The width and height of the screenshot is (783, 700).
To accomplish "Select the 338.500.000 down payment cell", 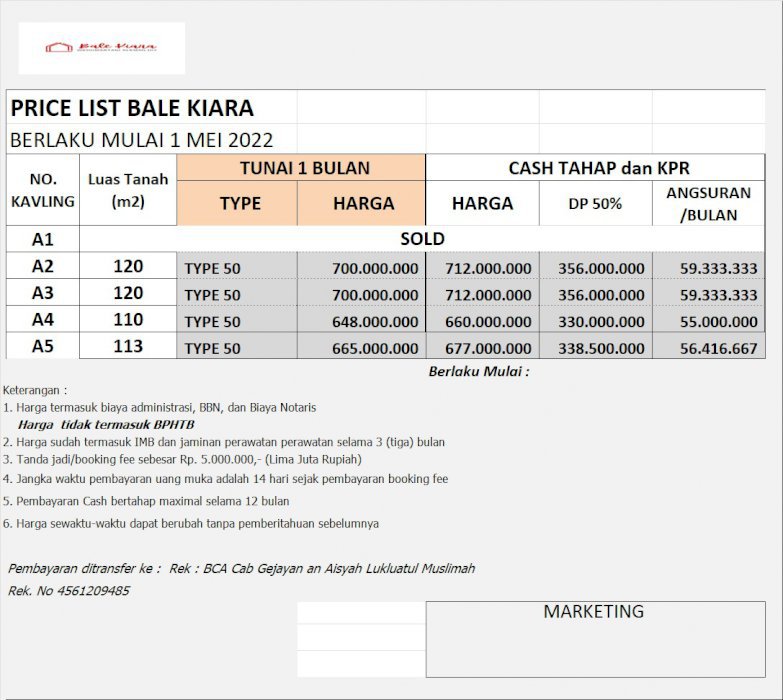I will 596,349.
